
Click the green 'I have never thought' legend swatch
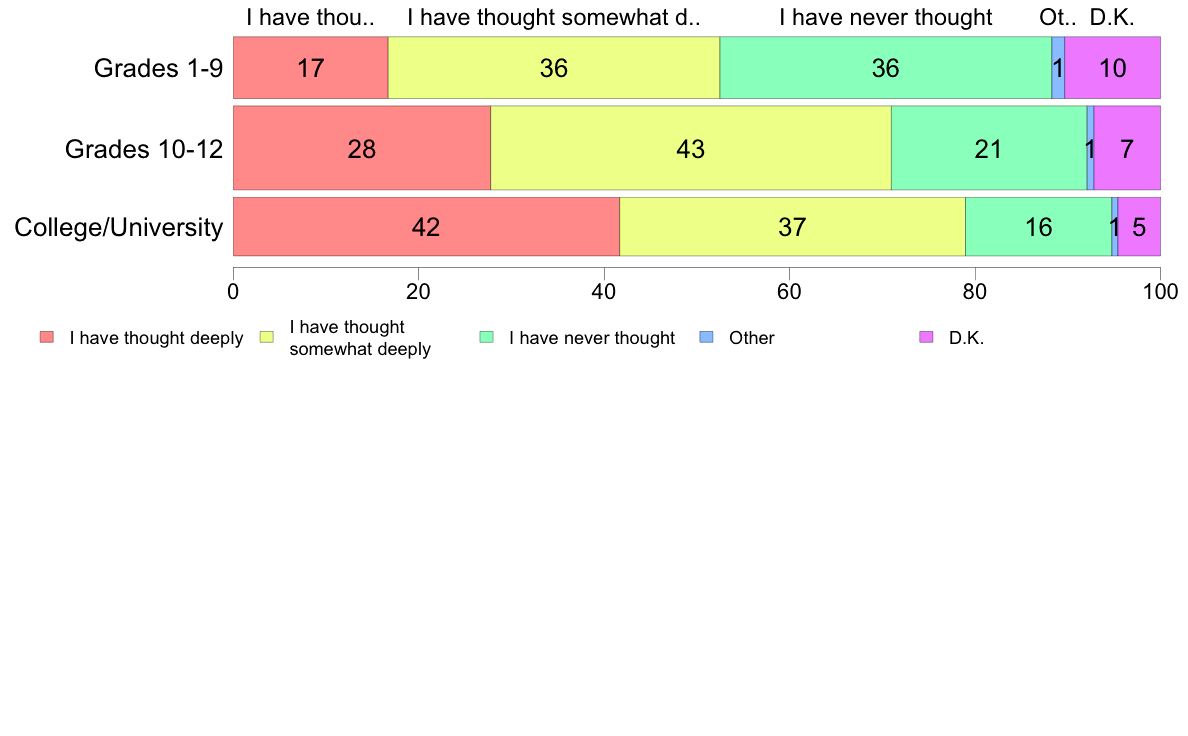(x=486, y=337)
